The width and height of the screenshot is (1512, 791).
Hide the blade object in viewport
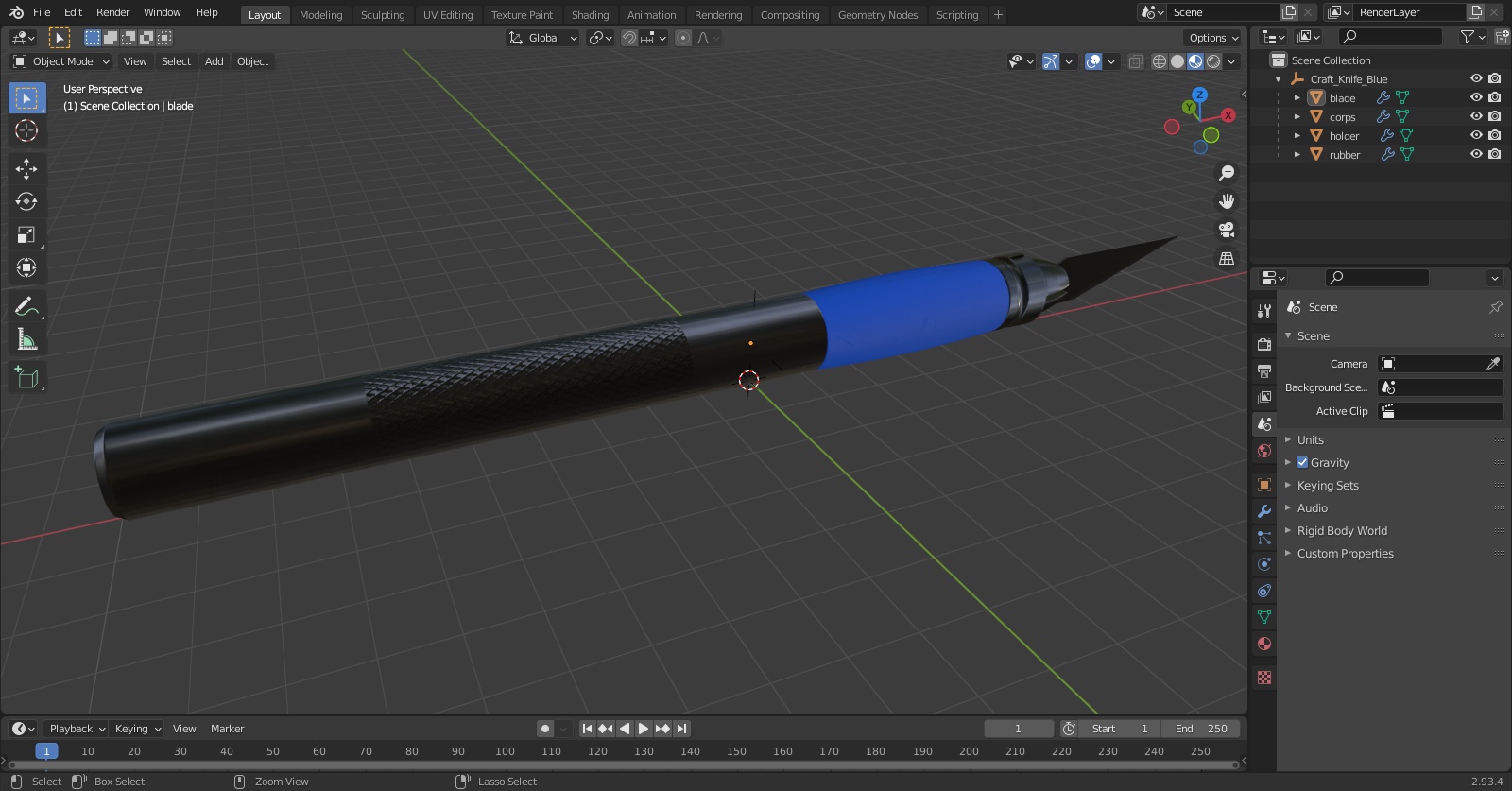[1476, 97]
